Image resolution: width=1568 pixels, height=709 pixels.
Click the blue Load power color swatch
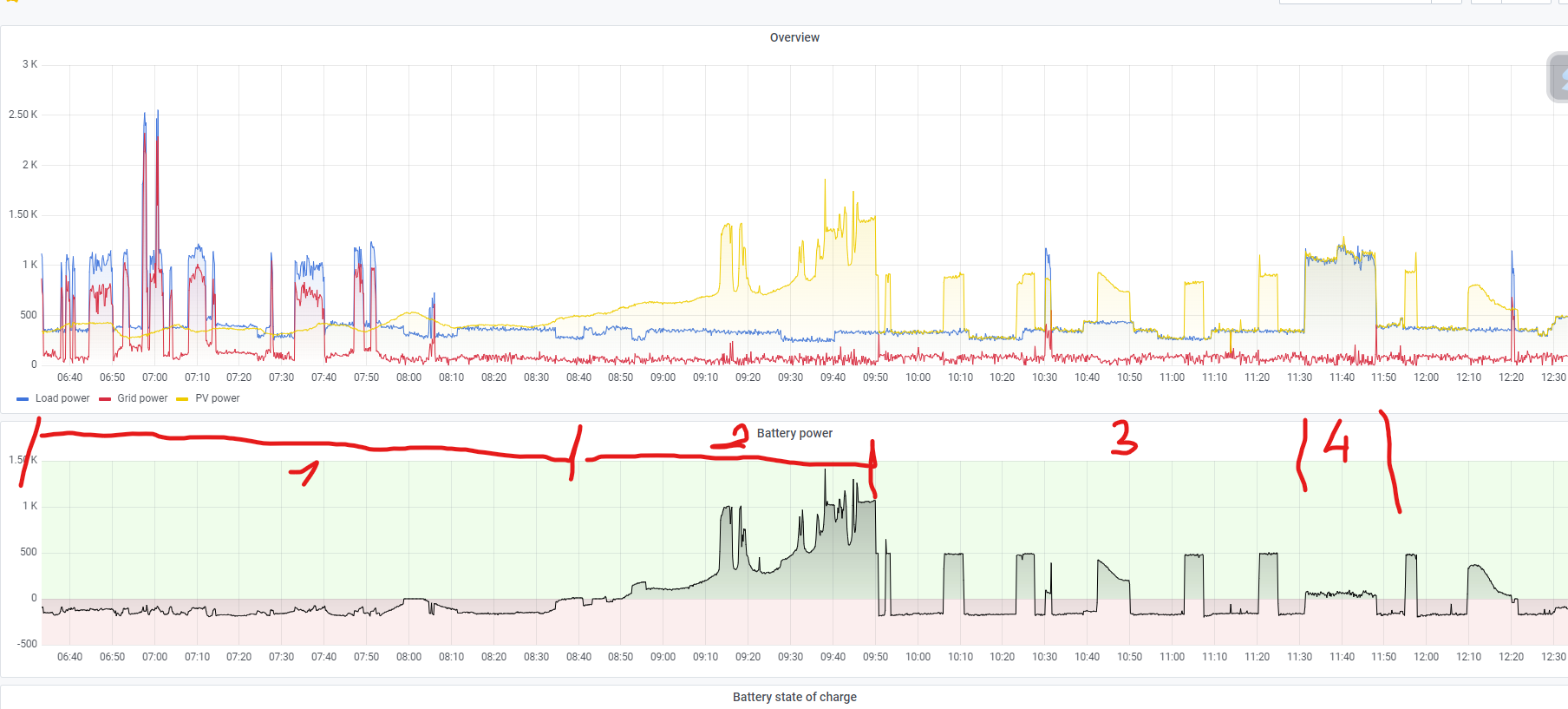click(23, 399)
